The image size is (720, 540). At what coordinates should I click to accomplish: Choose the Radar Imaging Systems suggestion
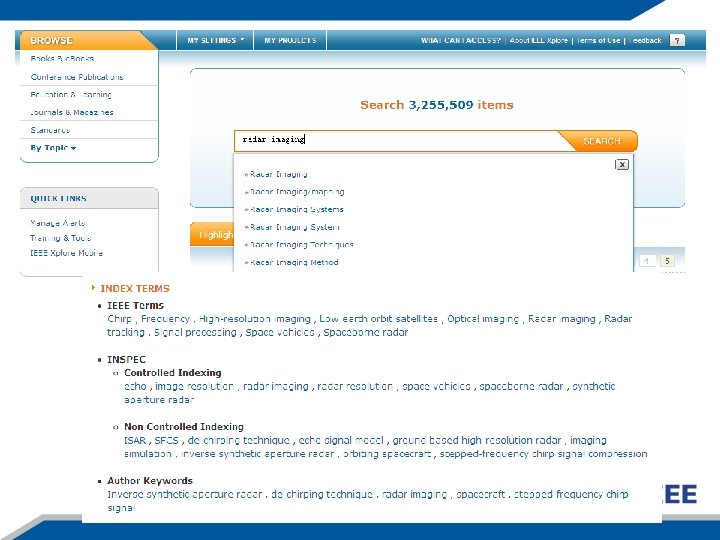297,209
